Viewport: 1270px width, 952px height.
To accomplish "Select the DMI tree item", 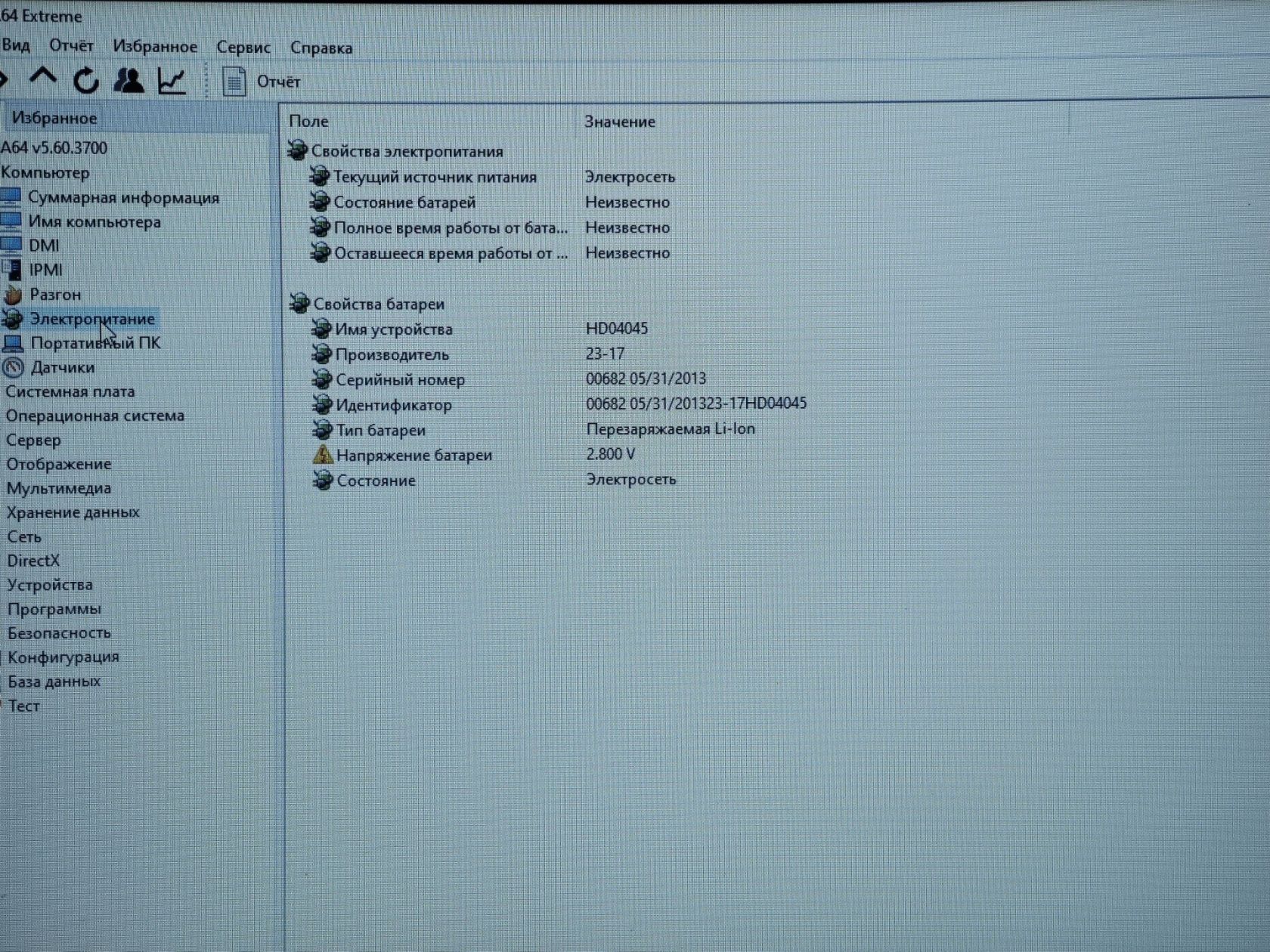I will 44,246.
